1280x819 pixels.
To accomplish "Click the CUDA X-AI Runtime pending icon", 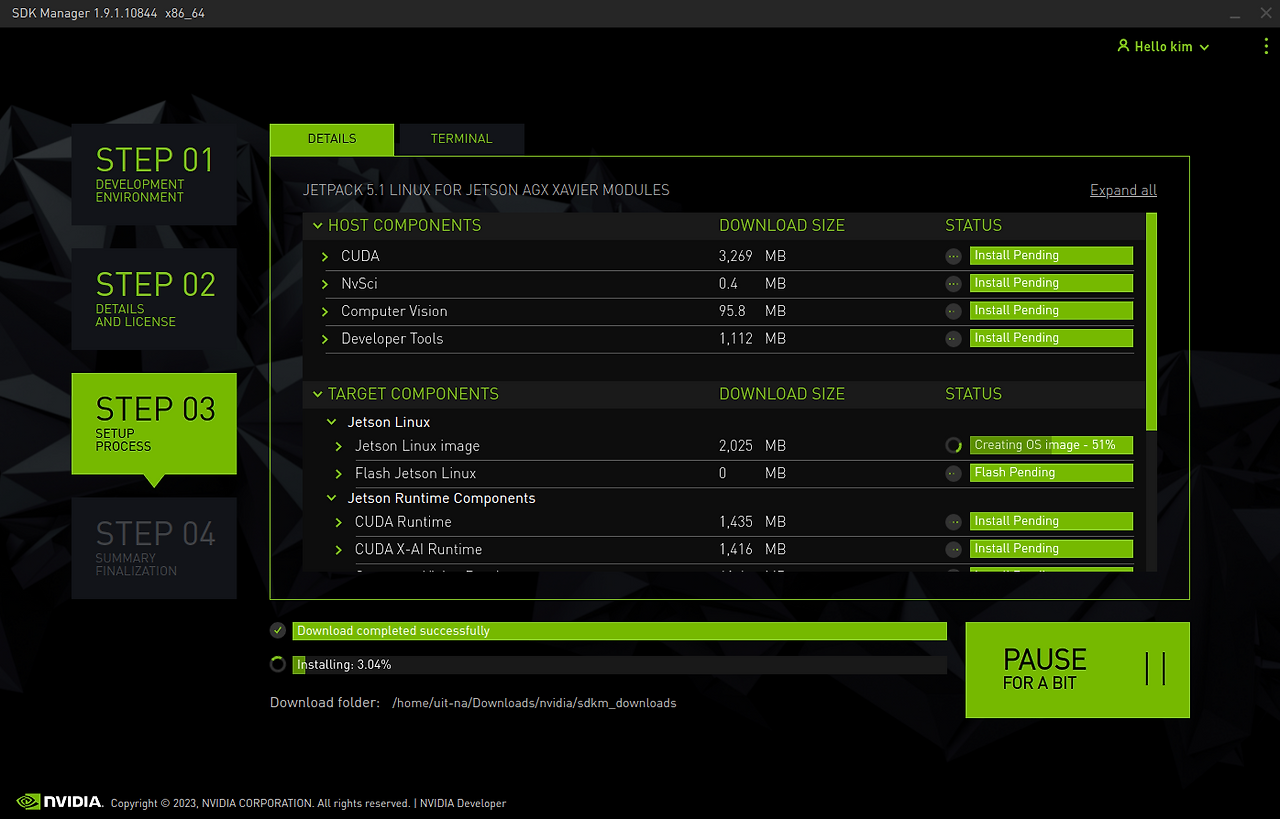I will (x=953, y=549).
